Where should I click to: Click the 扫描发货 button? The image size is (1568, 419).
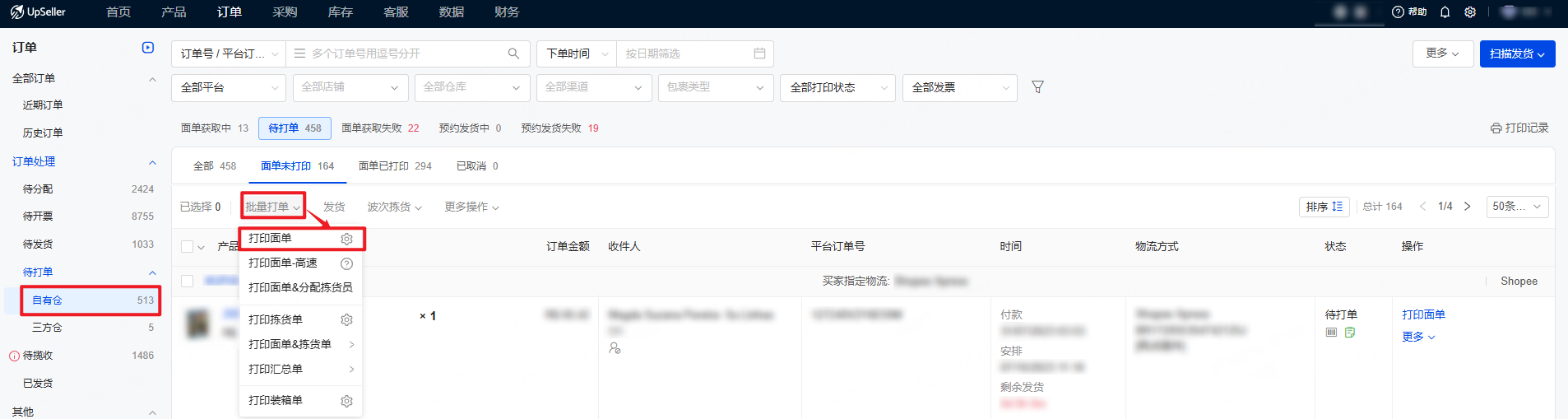1516,54
